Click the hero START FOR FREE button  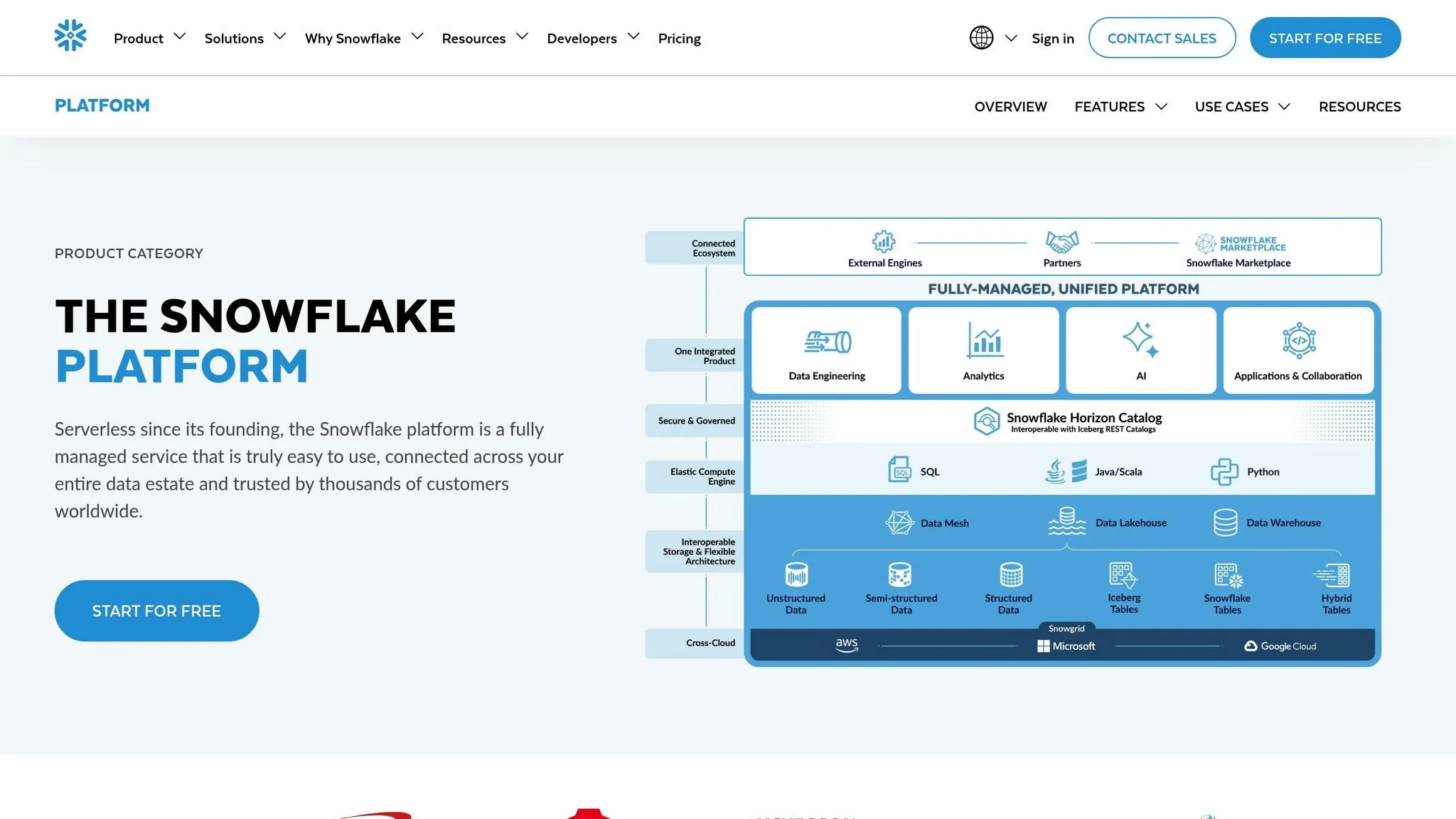coord(156,611)
